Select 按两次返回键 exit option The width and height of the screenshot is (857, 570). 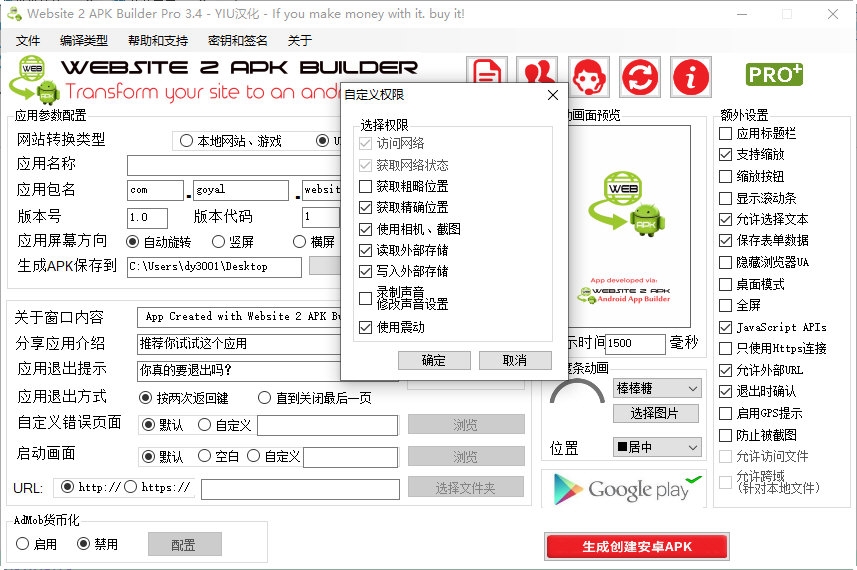[x=145, y=398]
